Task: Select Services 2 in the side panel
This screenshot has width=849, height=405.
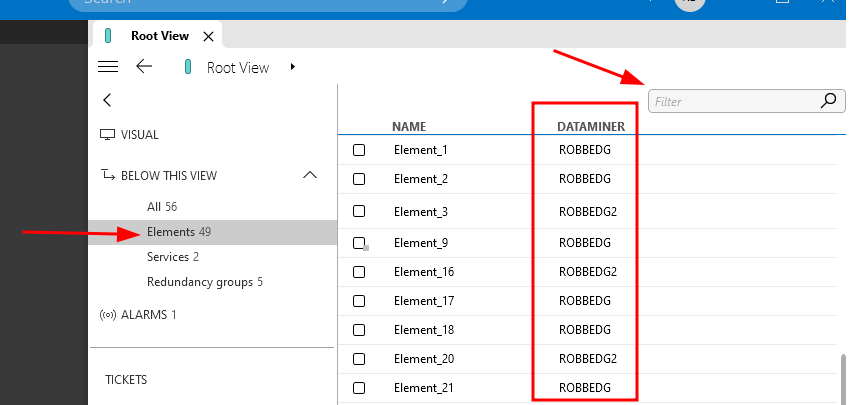Action: pyautogui.click(x=173, y=257)
